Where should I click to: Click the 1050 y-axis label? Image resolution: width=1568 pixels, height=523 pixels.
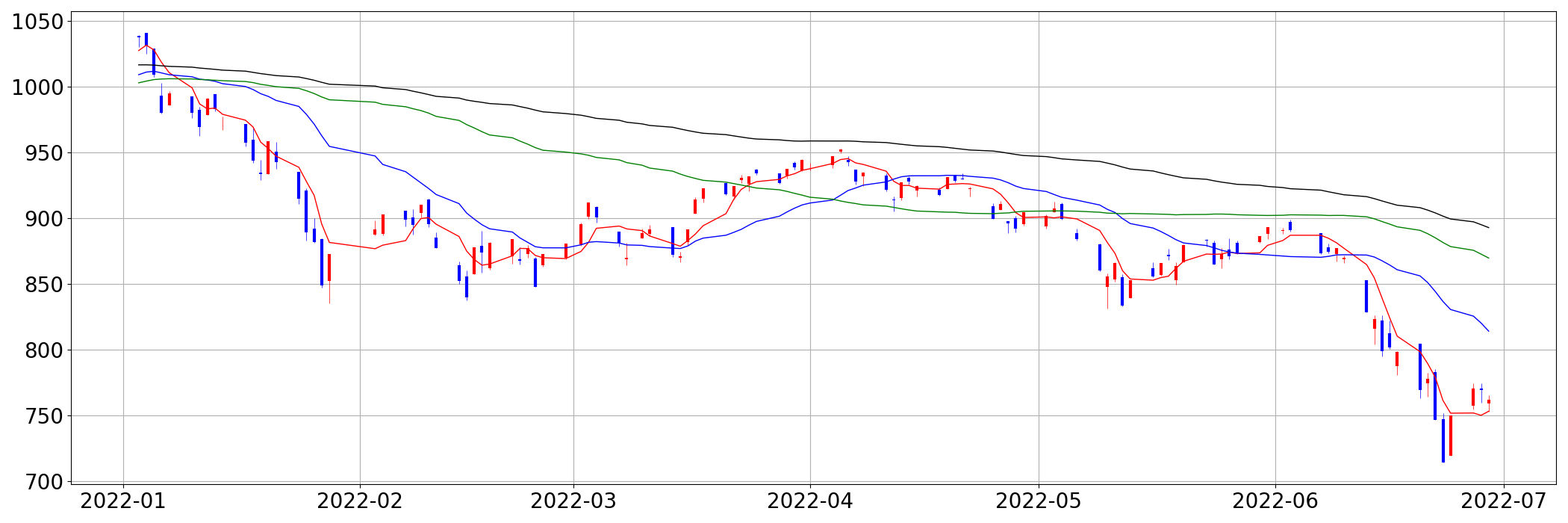pyautogui.click(x=37, y=22)
